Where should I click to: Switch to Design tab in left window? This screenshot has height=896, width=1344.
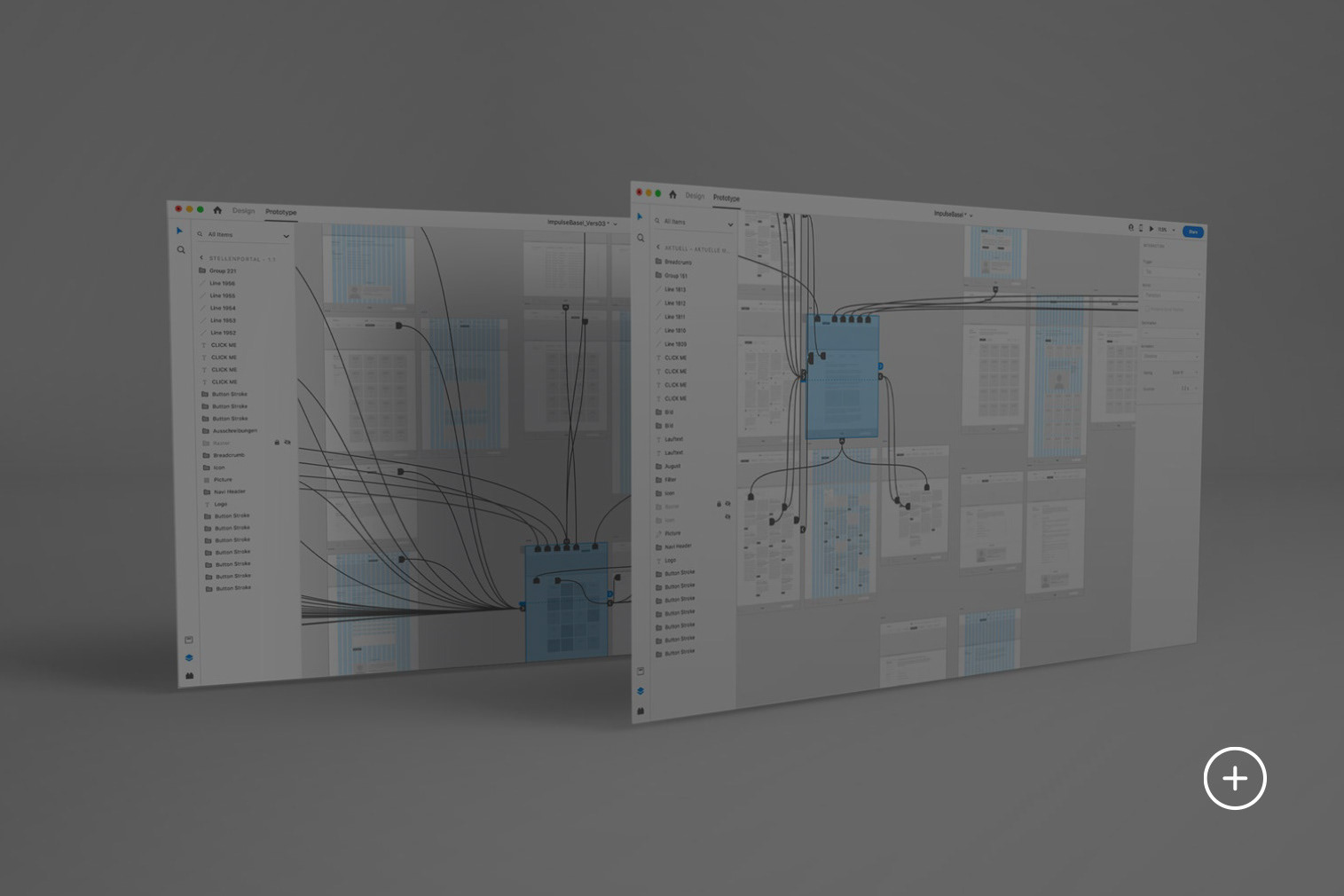coord(243,211)
